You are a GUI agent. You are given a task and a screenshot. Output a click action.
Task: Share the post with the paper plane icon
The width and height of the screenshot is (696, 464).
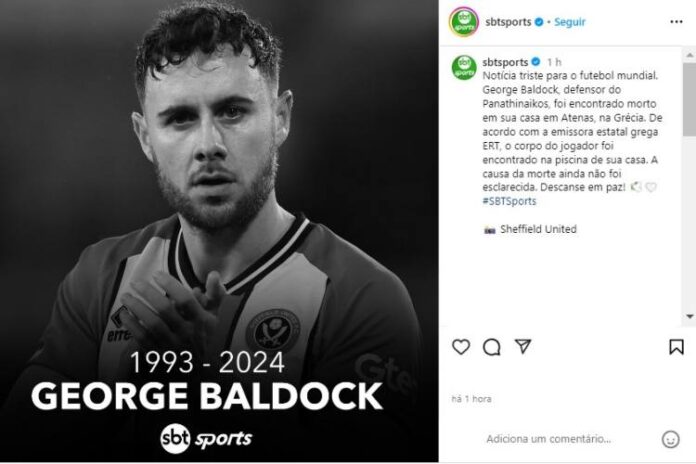pyautogui.click(x=522, y=347)
